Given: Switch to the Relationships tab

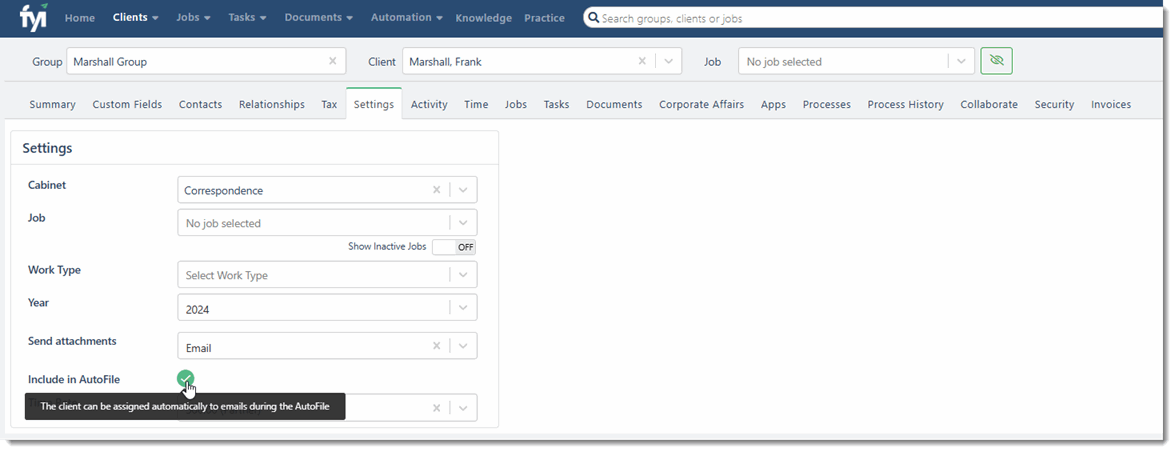Looking at the screenshot, I should pos(272,104).
